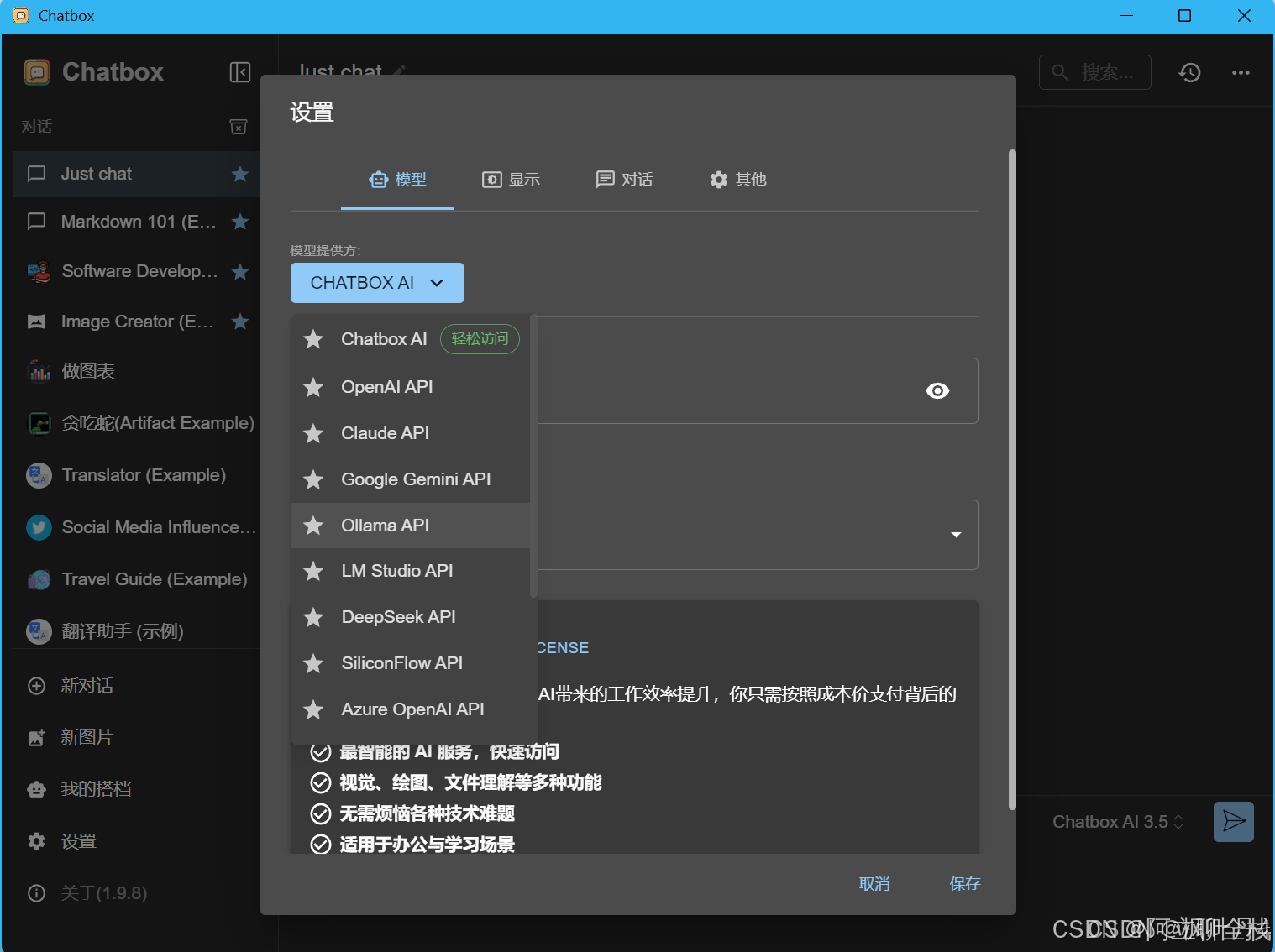Open the three-dot more options menu
The image size is (1275, 952).
click(x=1241, y=73)
